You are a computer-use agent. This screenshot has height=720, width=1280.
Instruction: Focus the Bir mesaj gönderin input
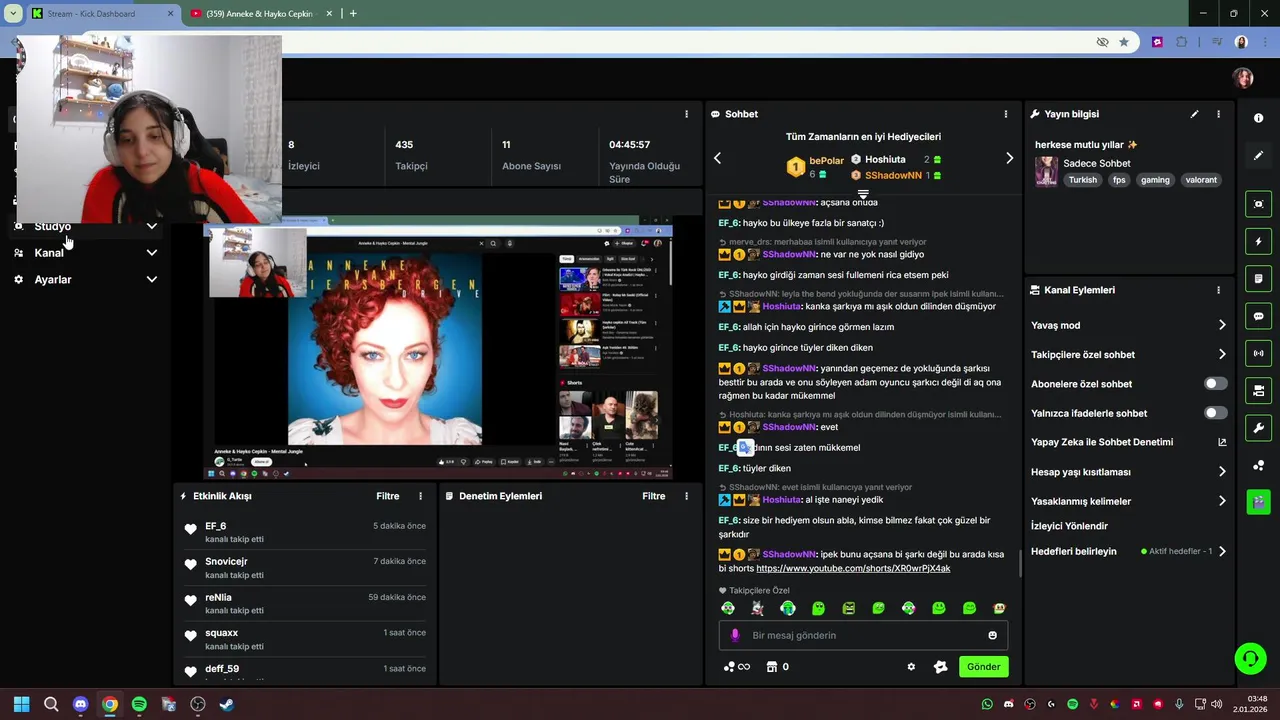863,635
